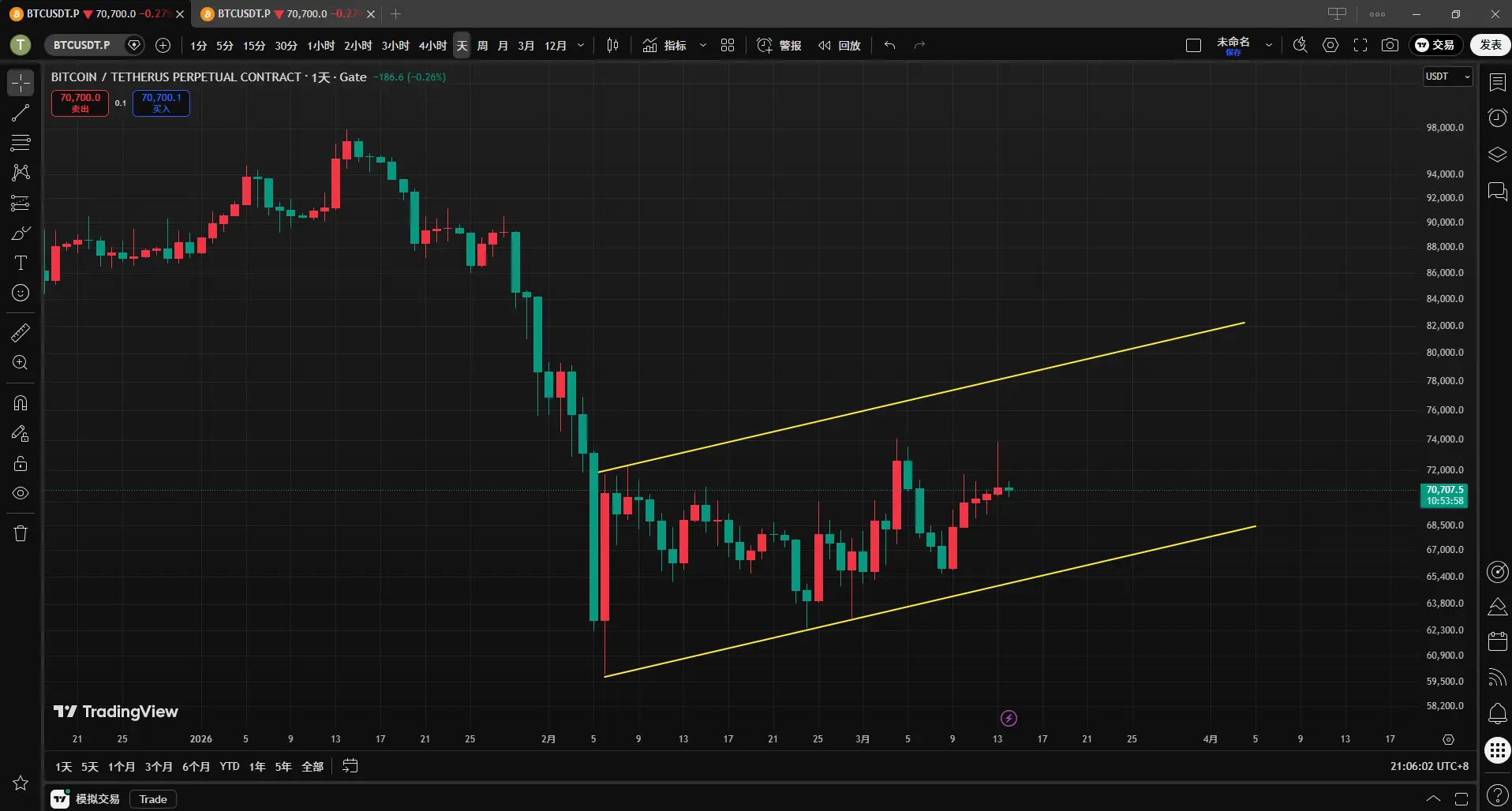Image resolution: width=1512 pixels, height=811 pixels.
Task: Open chart settings hexagon icon
Action: pos(1330,45)
